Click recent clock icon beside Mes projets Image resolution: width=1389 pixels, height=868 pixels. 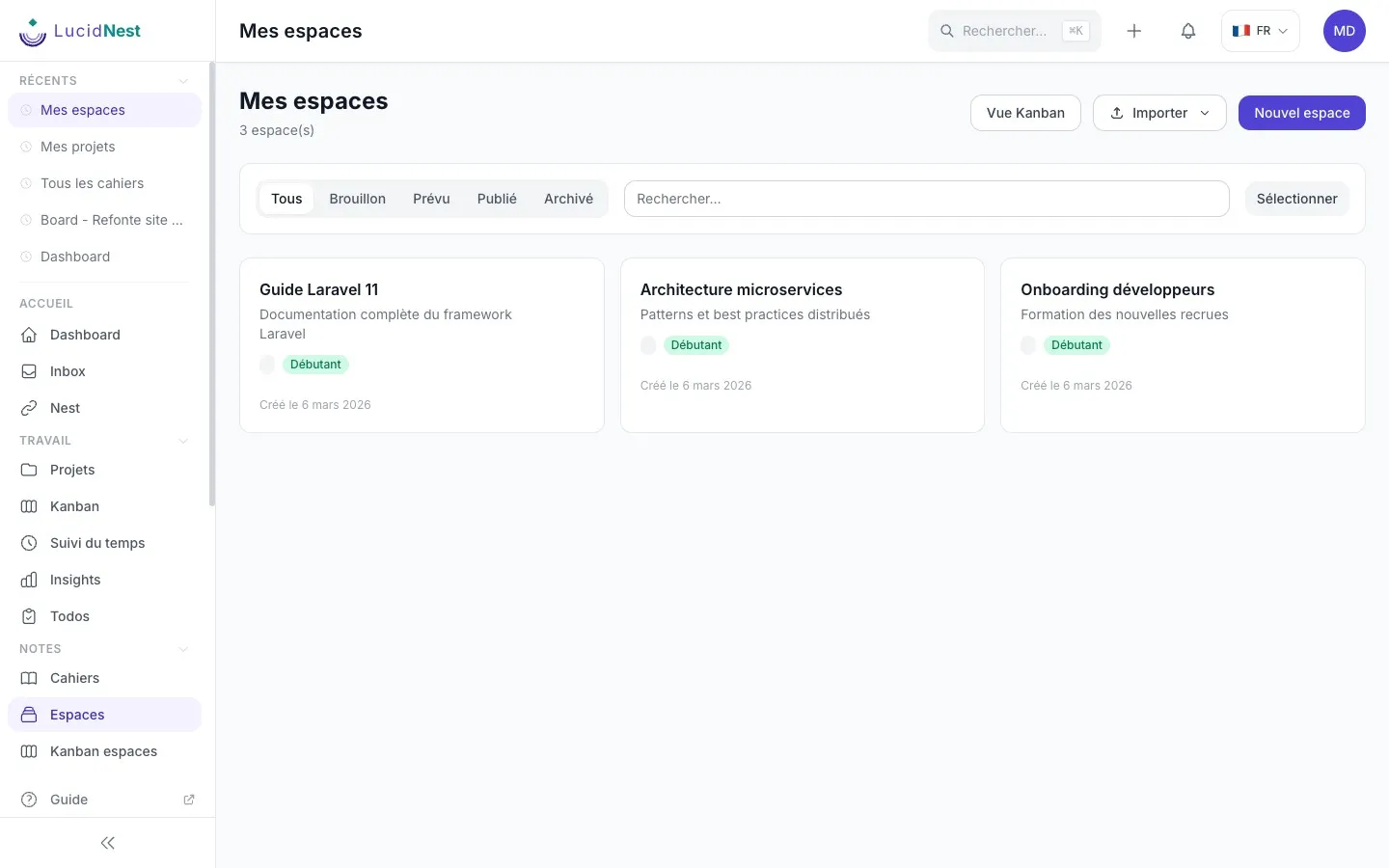click(x=26, y=147)
